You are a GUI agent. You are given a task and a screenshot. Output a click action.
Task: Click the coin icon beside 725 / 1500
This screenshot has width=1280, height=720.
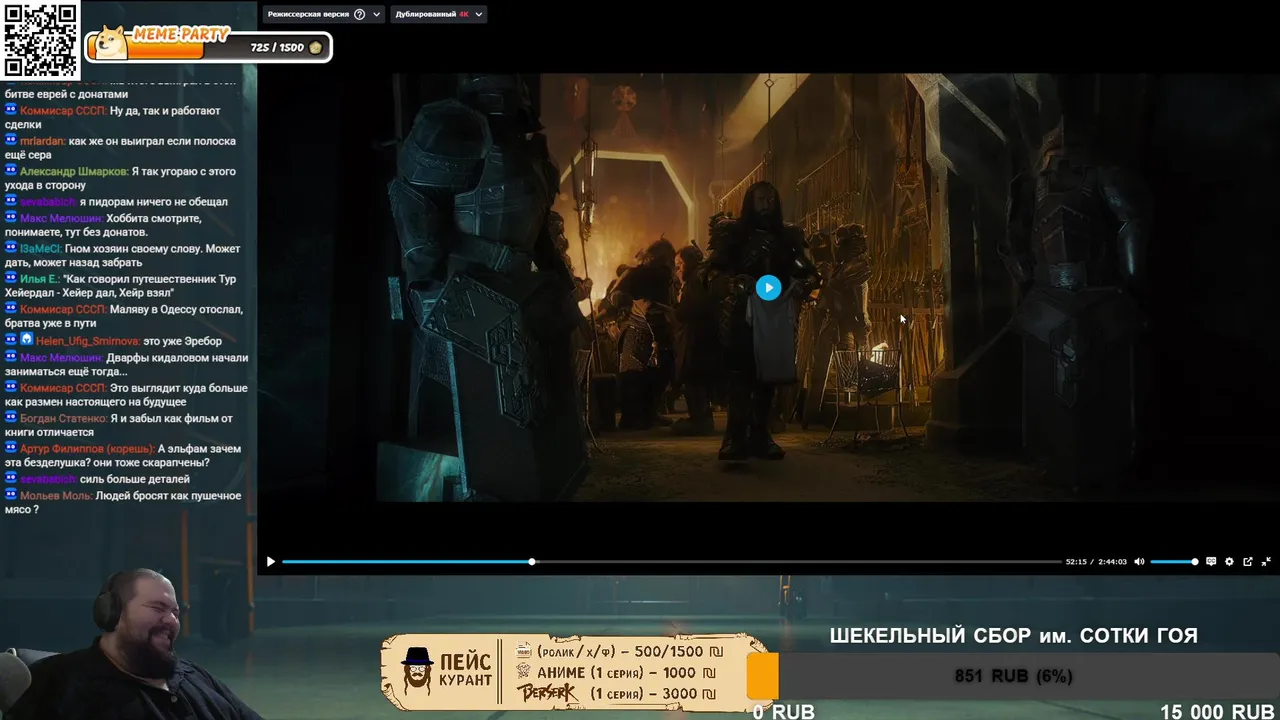(x=316, y=48)
